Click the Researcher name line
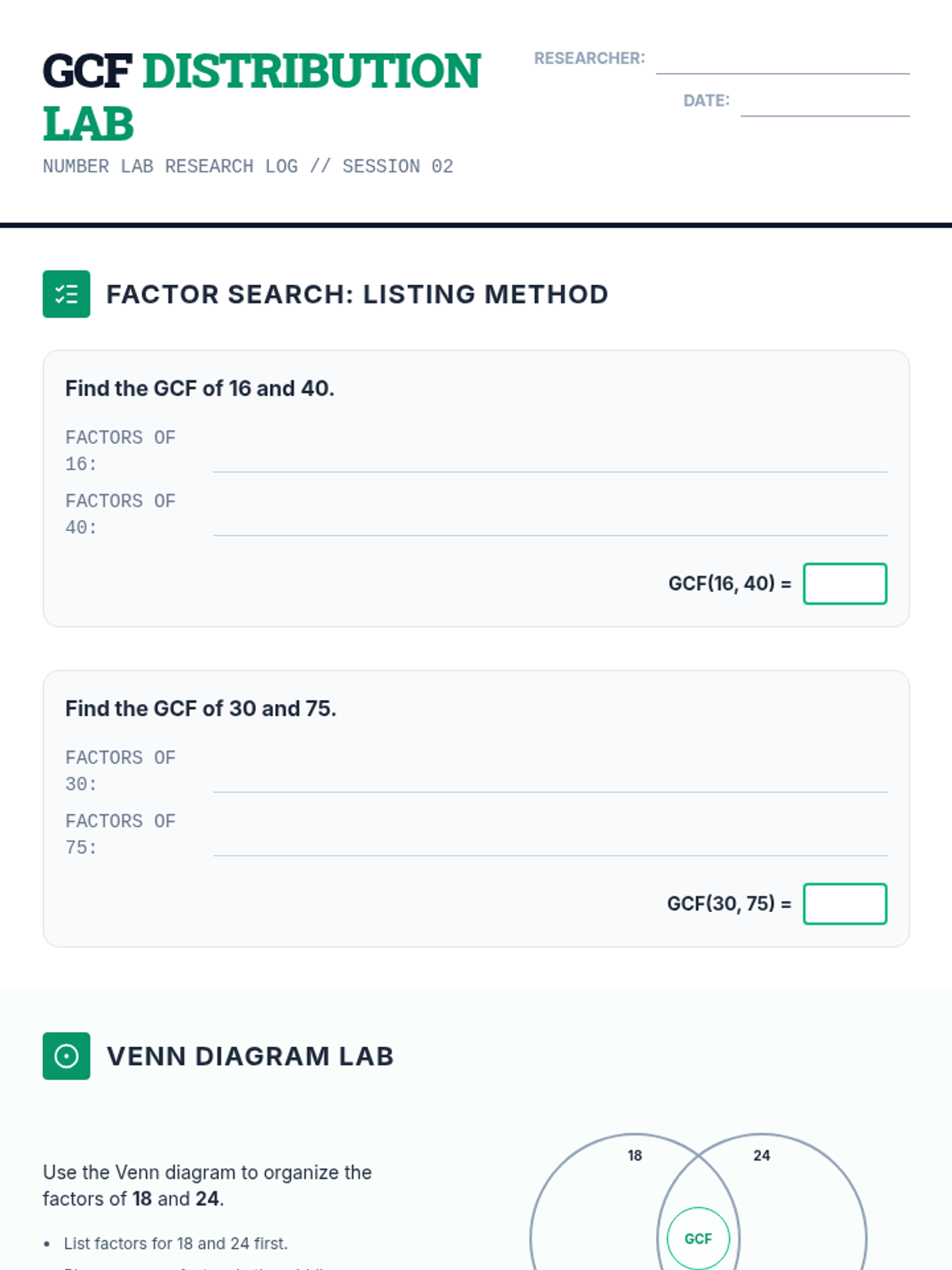 pos(782,63)
